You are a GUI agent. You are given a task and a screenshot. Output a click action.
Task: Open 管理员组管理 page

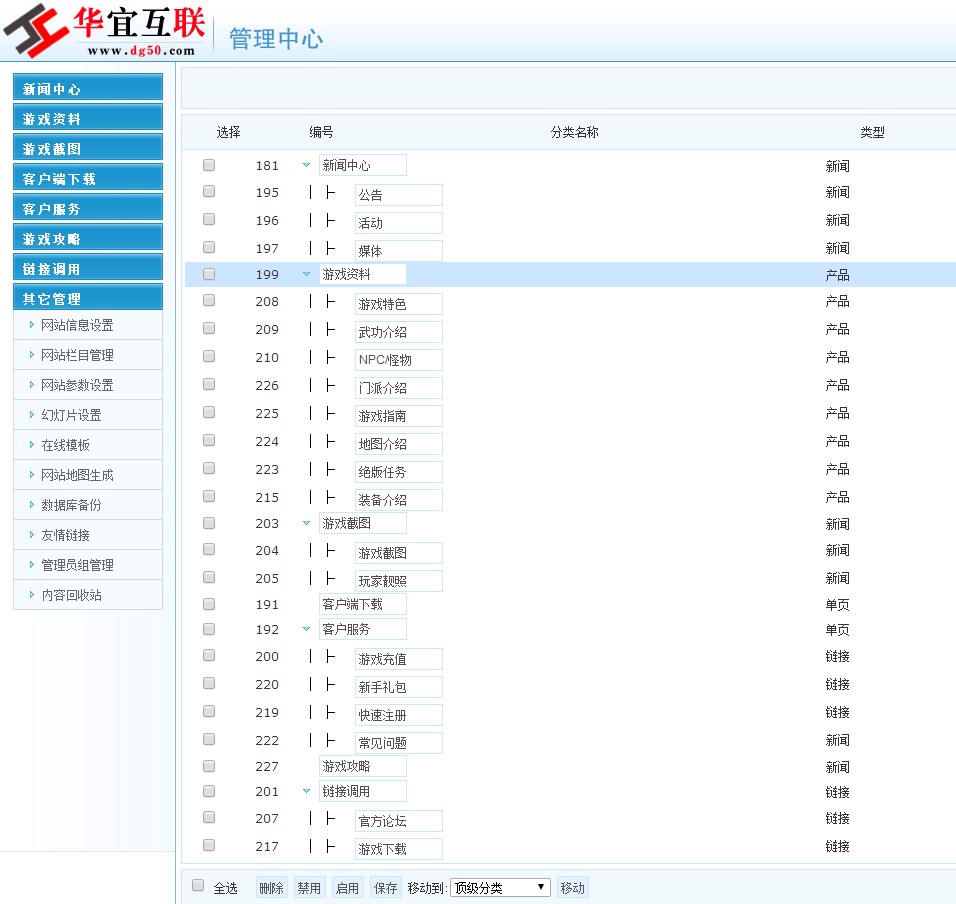coord(77,564)
